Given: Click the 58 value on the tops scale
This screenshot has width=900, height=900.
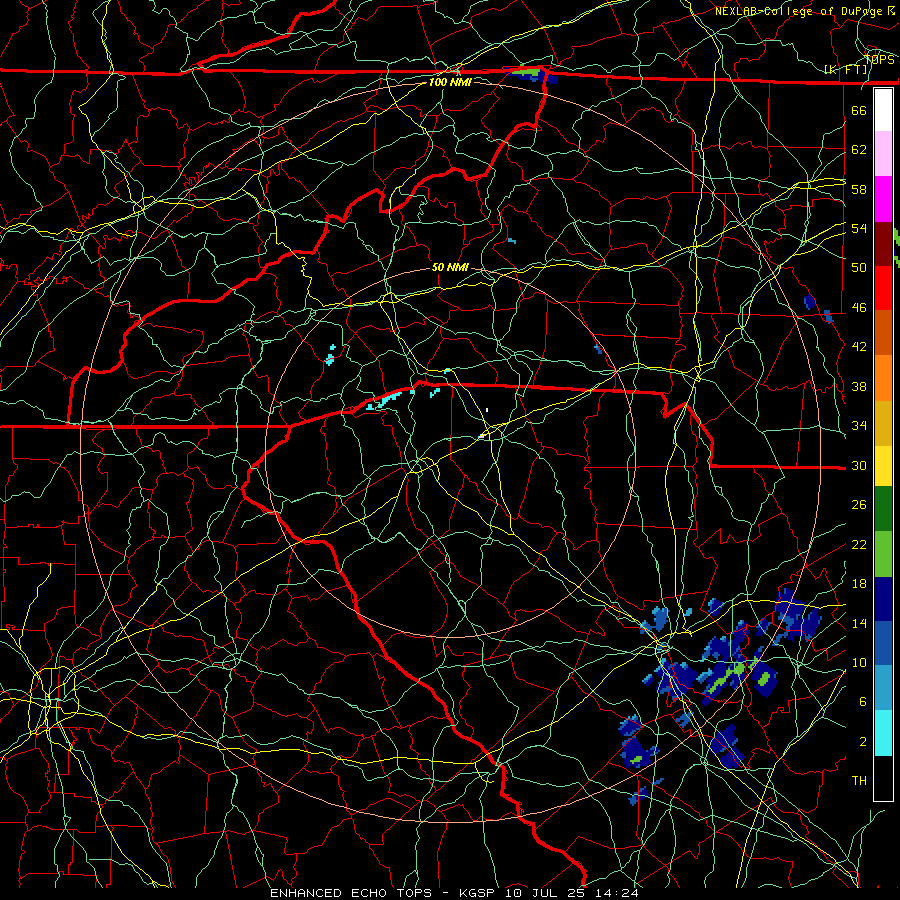Looking at the screenshot, I should pyautogui.click(x=859, y=189).
